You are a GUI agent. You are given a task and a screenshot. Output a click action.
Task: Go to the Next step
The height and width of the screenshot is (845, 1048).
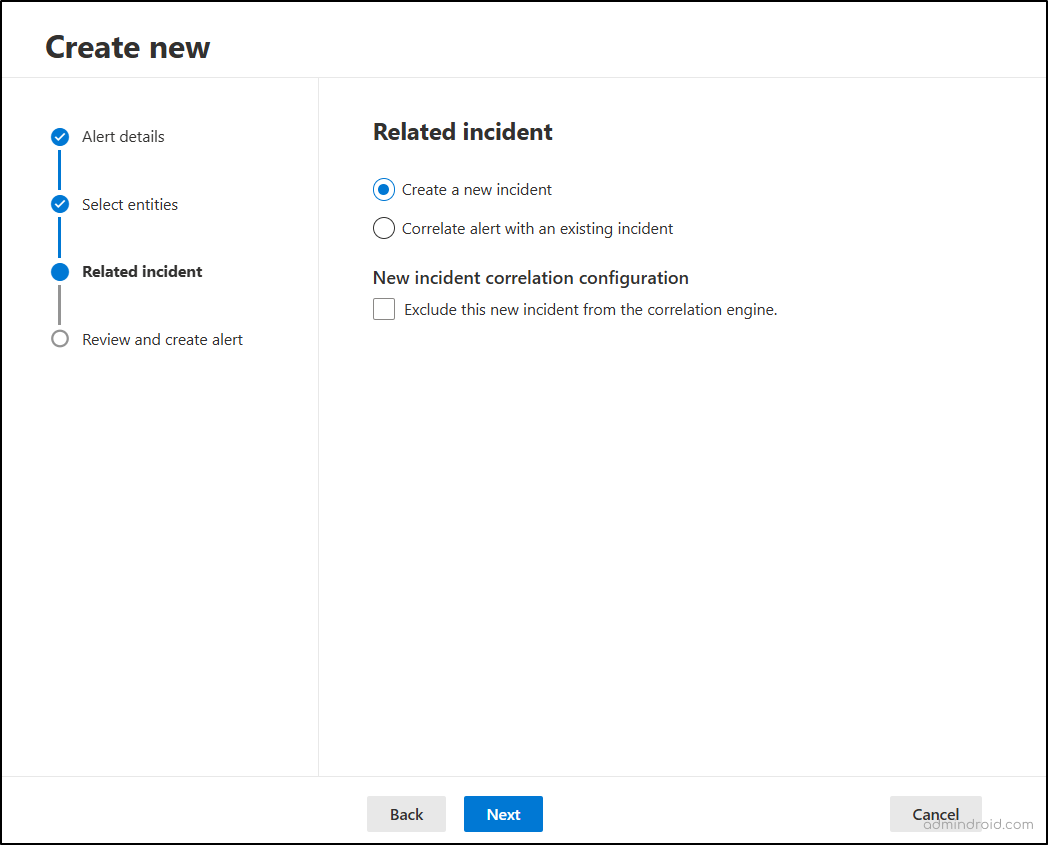click(x=503, y=814)
